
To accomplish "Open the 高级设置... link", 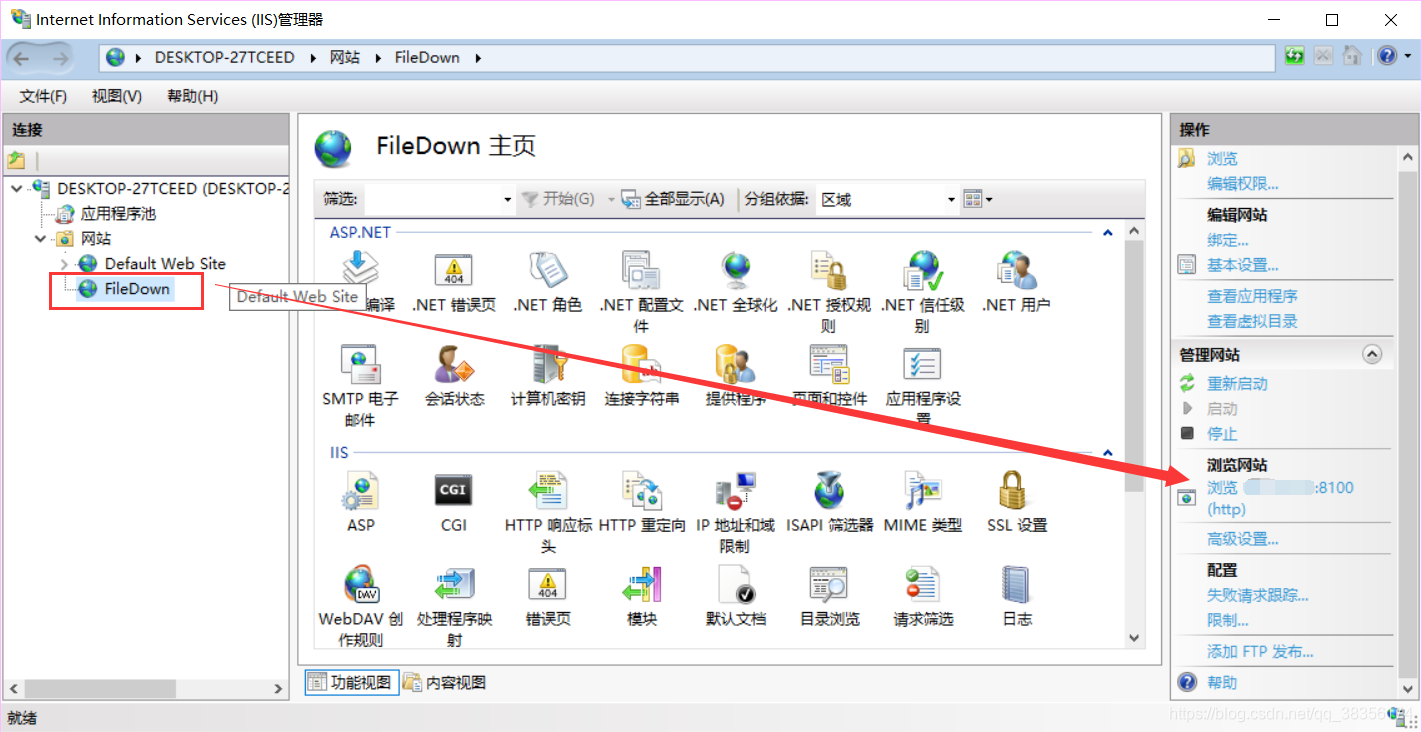I will 1243,539.
